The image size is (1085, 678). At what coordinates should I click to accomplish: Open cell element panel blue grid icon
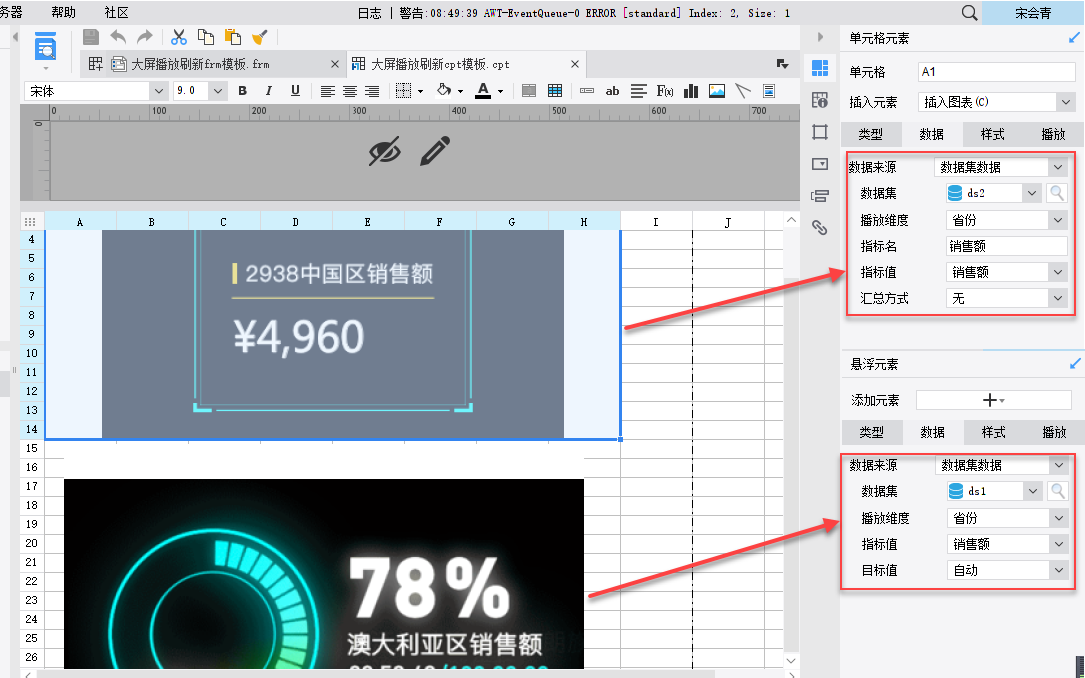coord(820,68)
